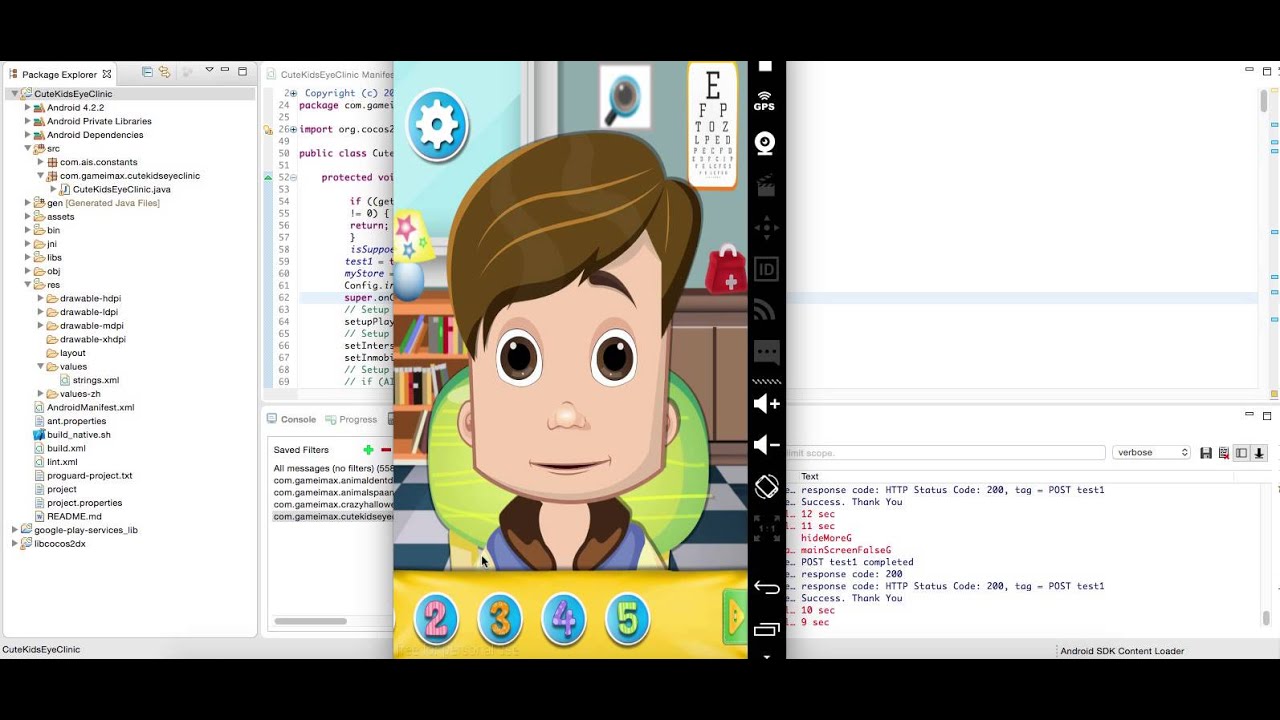Switch to the Progress tab
Image resolution: width=1280 pixels, height=720 pixels.
(350, 420)
